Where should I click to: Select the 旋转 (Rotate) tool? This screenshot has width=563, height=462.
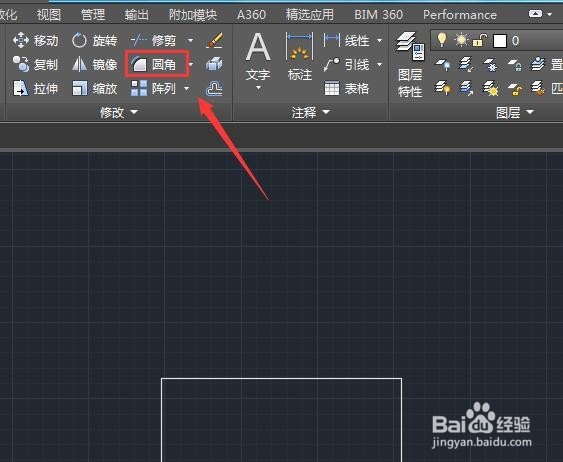[x=94, y=41]
